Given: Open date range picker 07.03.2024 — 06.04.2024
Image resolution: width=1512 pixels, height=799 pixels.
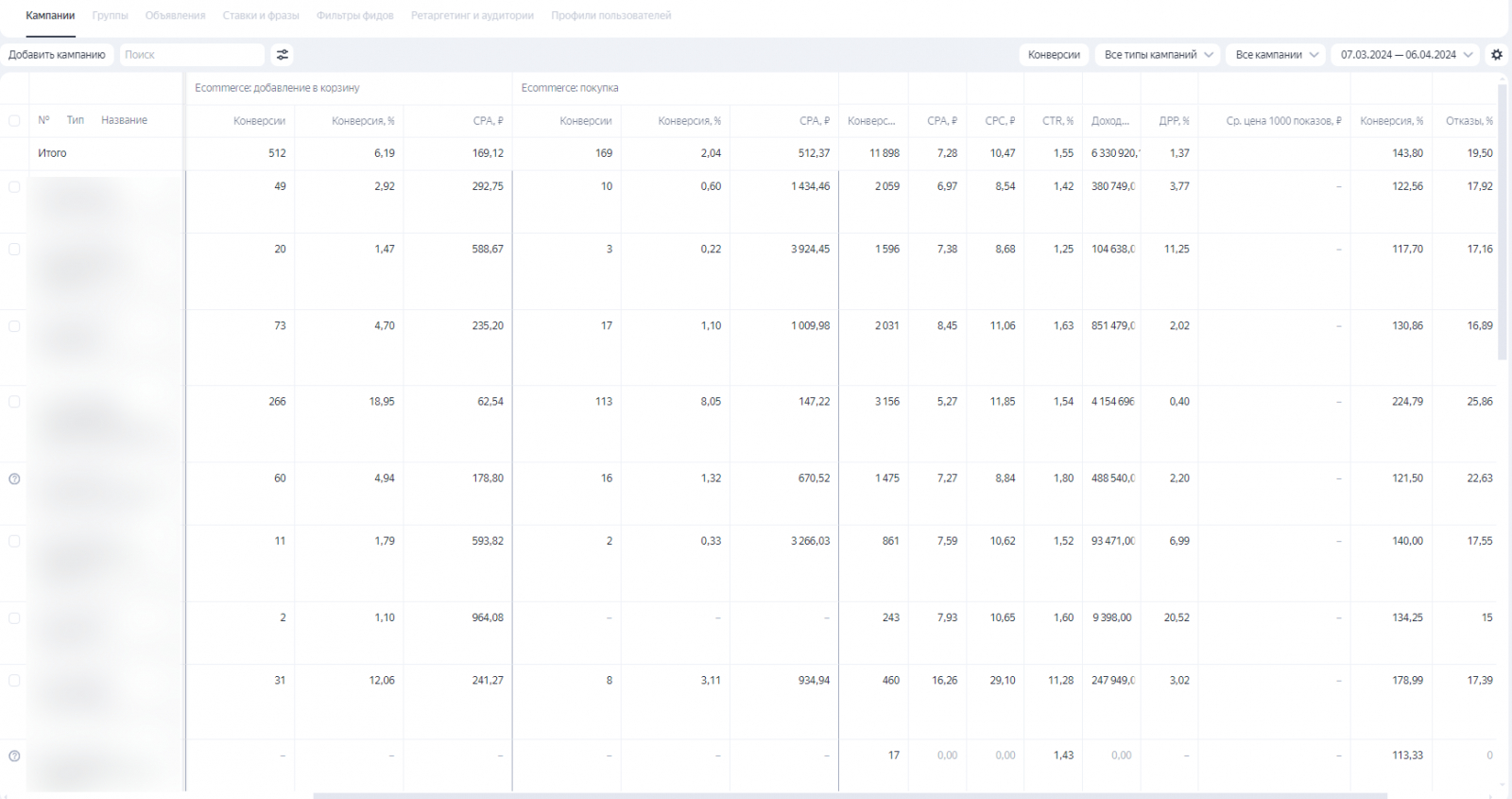Looking at the screenshot, I should [1405, 55].
